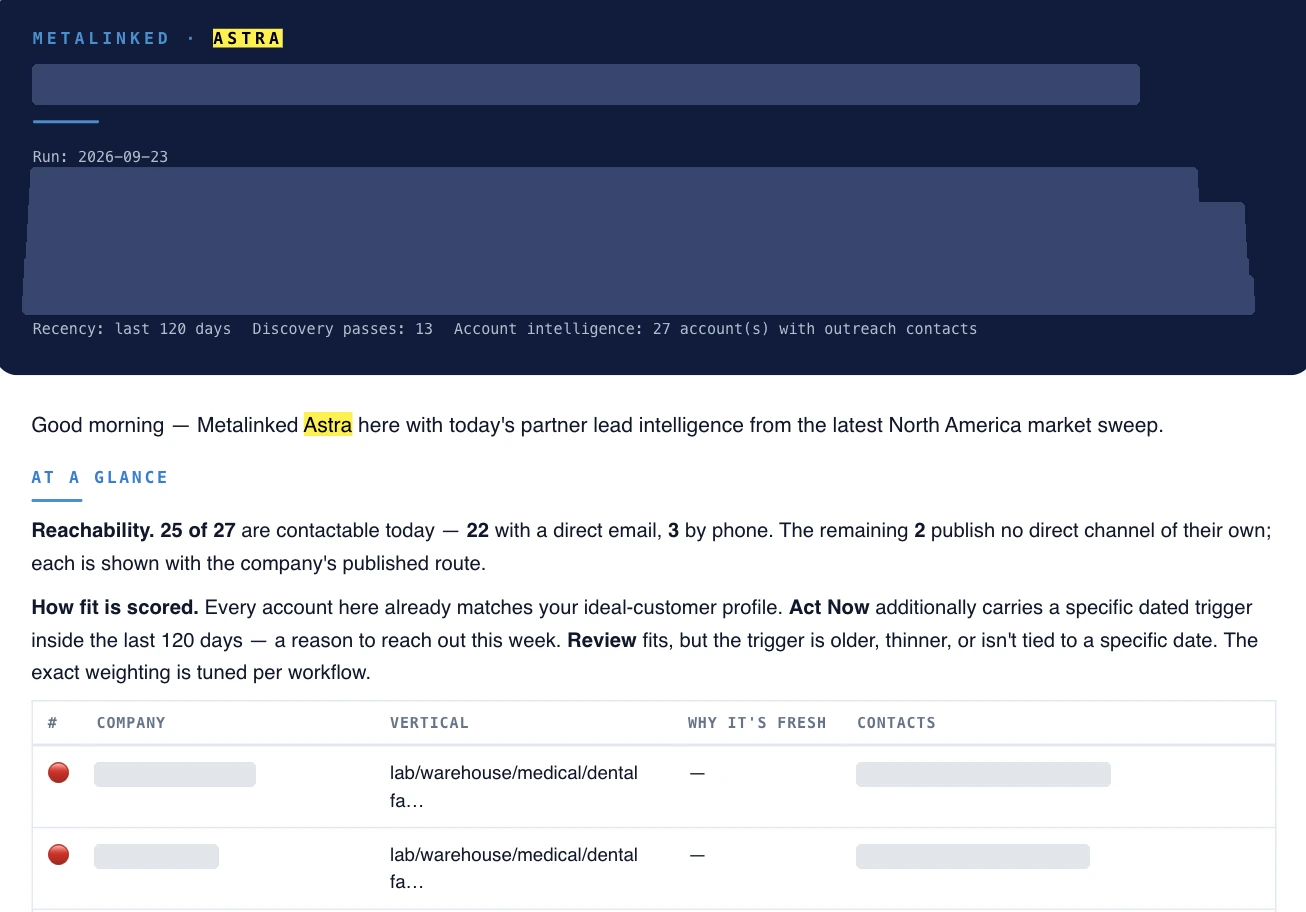This screenshot has width=1306, height=912.
Task: Click the WHY IT'S FRESH column header
Action: [757, 722]
